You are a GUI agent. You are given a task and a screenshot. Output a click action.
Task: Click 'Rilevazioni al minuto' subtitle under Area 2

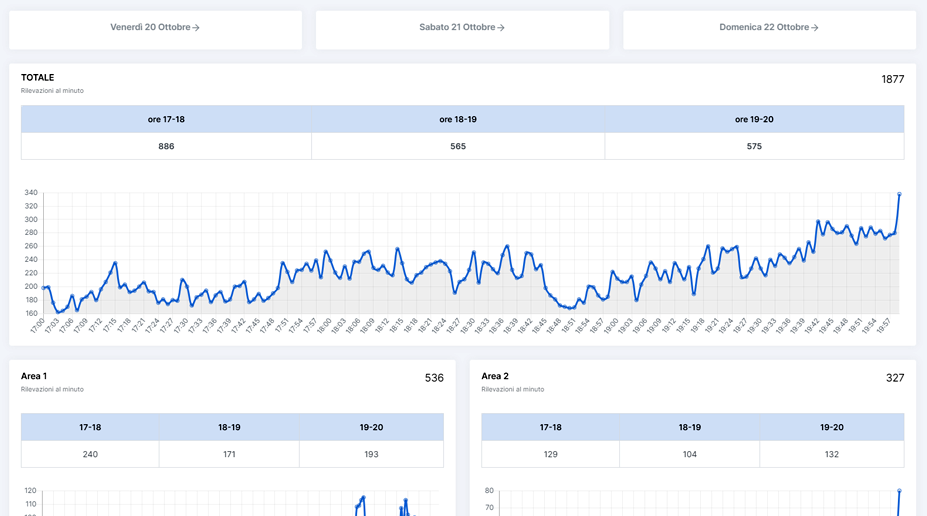pos(513,390)
